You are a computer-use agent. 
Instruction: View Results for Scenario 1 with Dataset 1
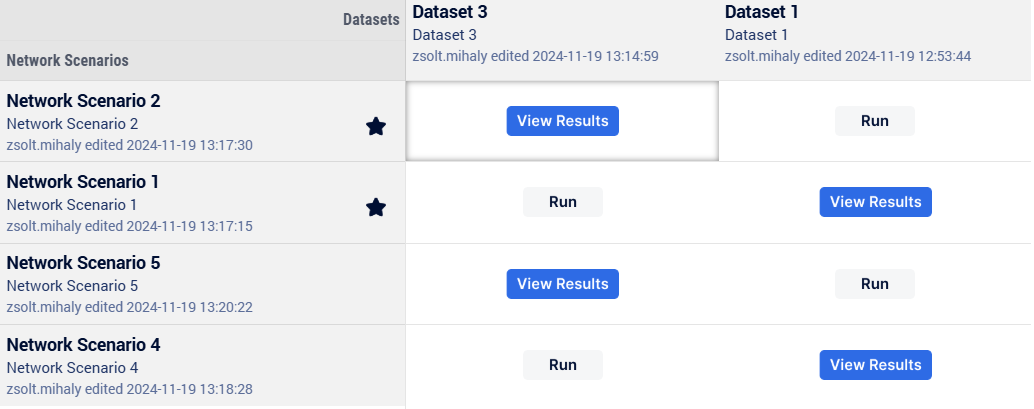point(875,202)
